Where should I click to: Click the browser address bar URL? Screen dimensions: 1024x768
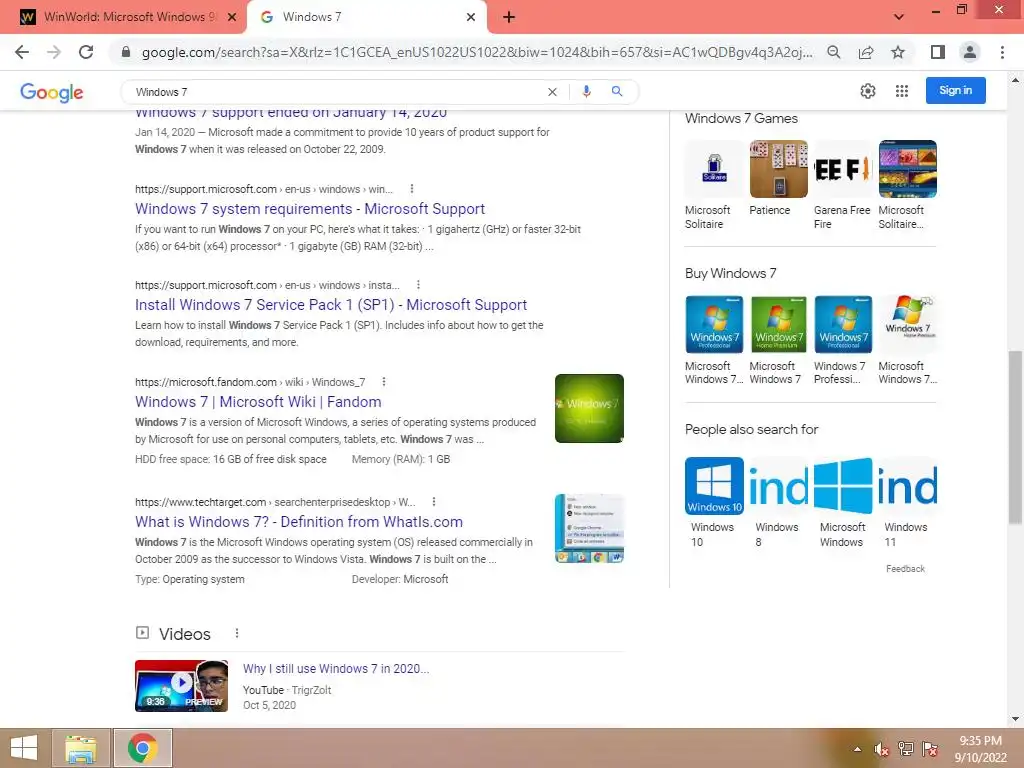477,52
